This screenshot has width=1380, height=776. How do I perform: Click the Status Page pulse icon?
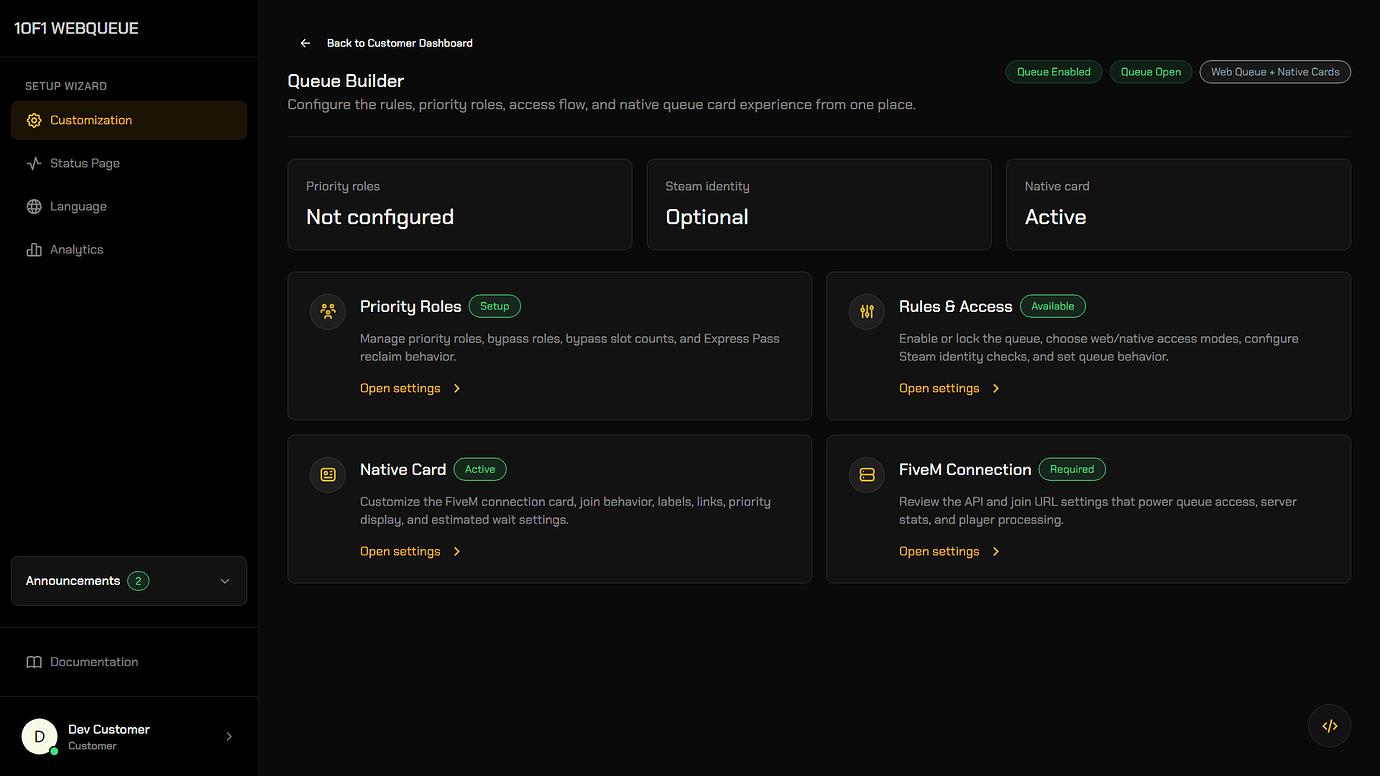(x=34, y=163)
